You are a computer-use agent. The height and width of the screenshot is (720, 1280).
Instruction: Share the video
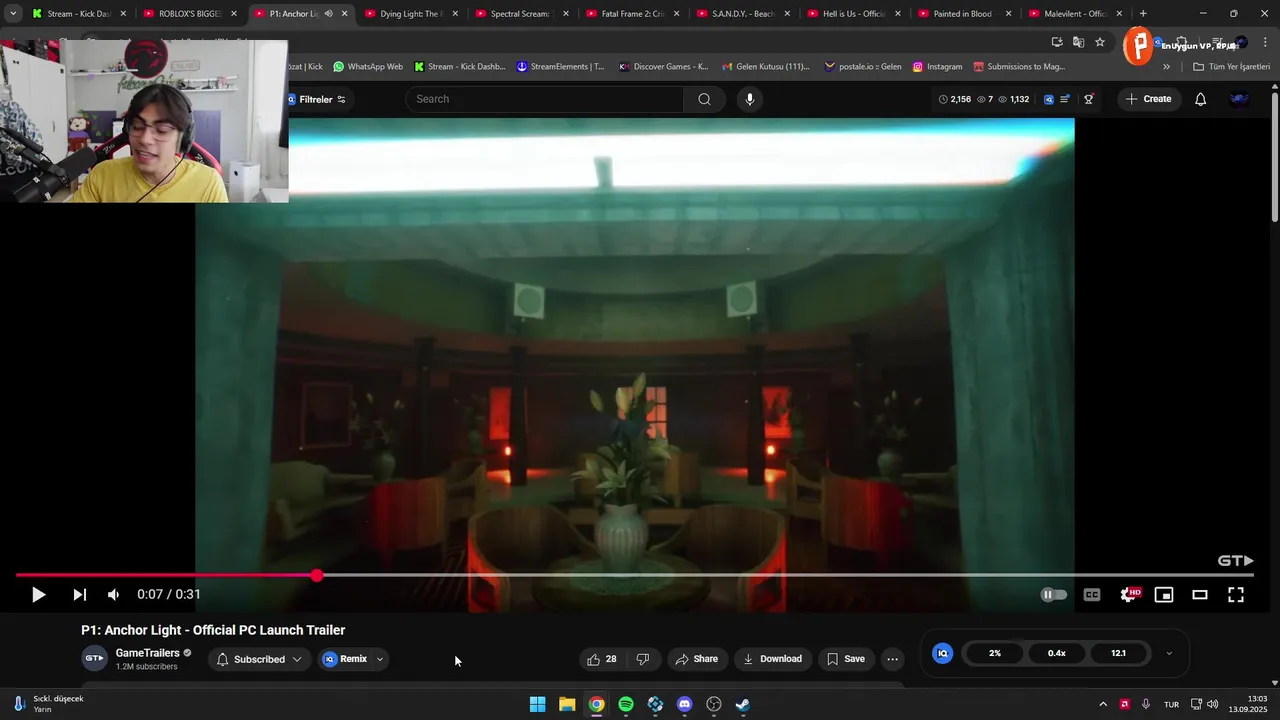(696, 659)
